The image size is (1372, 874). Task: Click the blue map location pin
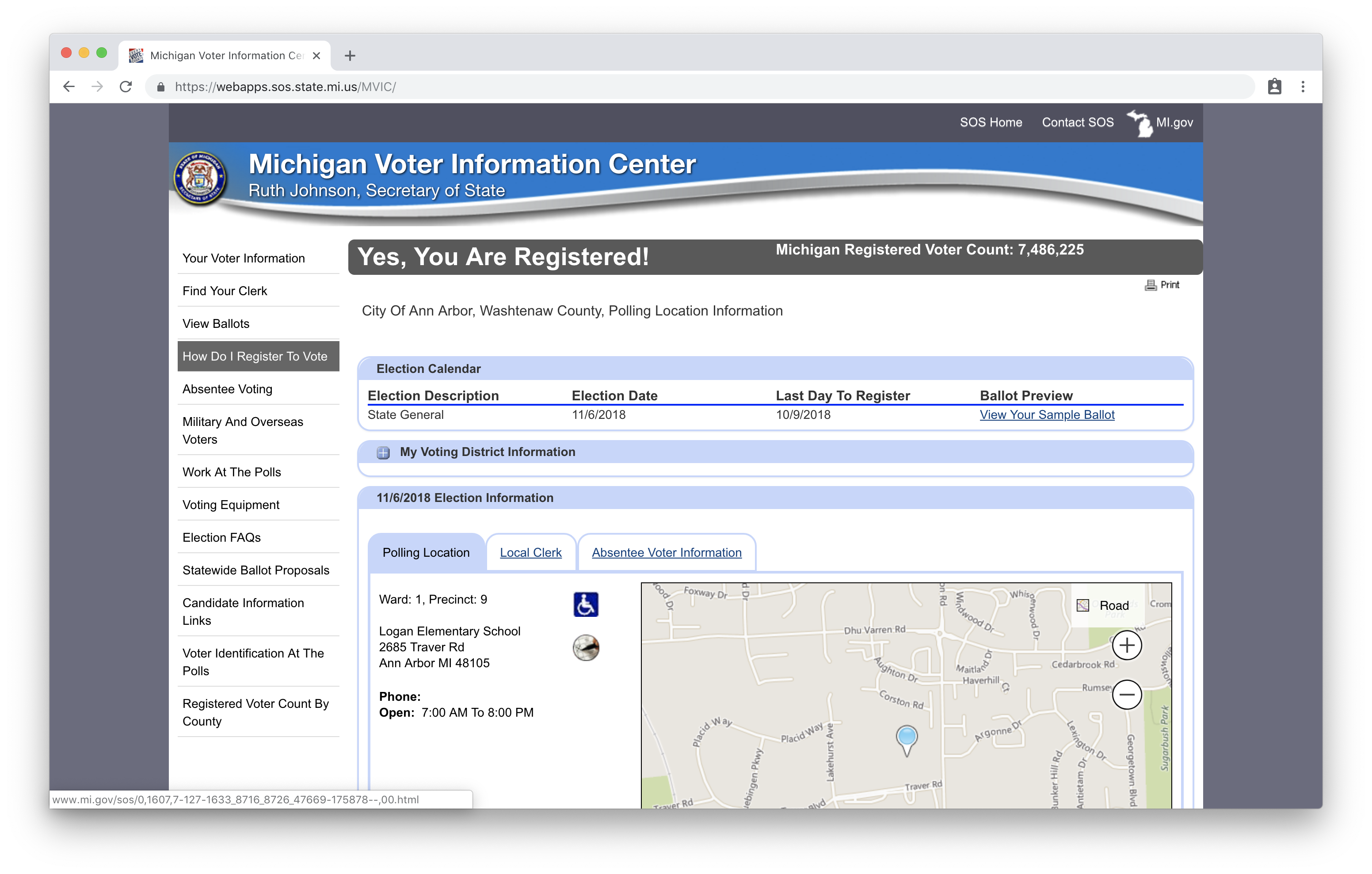click(x=907, y=737)
